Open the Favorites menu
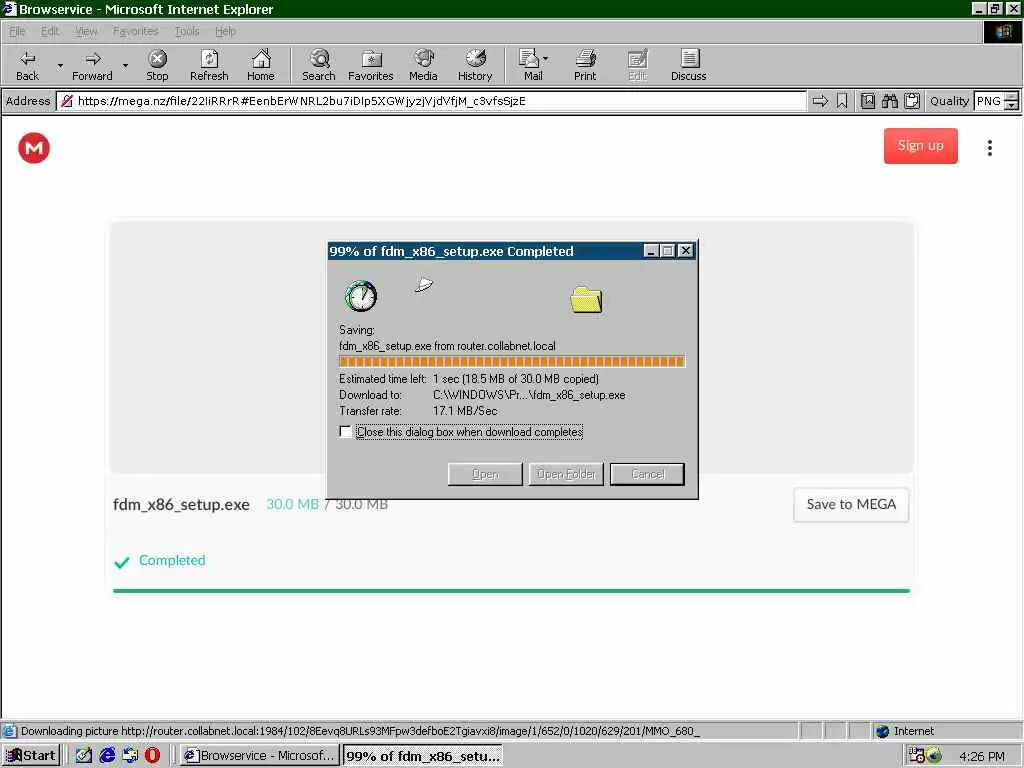Screen dimensions: 1024x768 (135, 31)
